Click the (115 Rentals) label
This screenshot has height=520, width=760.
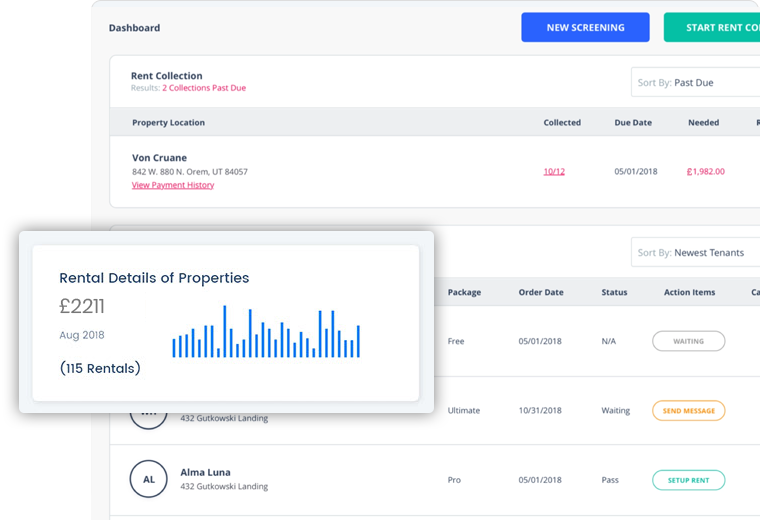tap(100, 368)
